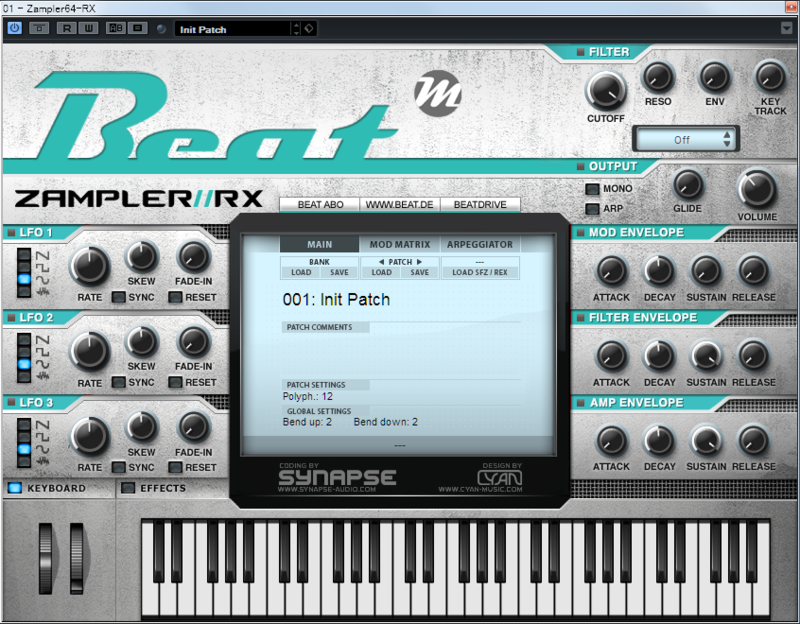Click the LFO 2 RATE knob
Image resolution: width=800 pixels, height=624 pixels.
click(89, 351)
